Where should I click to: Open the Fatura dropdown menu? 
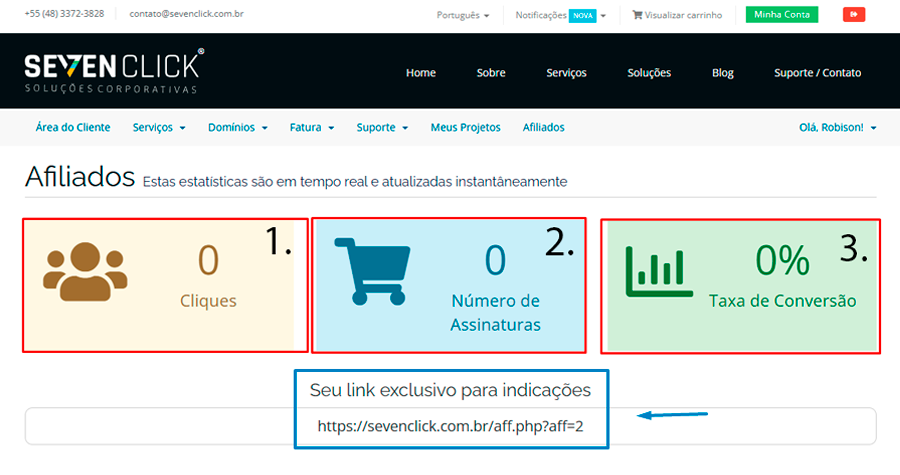click(311, 128)
